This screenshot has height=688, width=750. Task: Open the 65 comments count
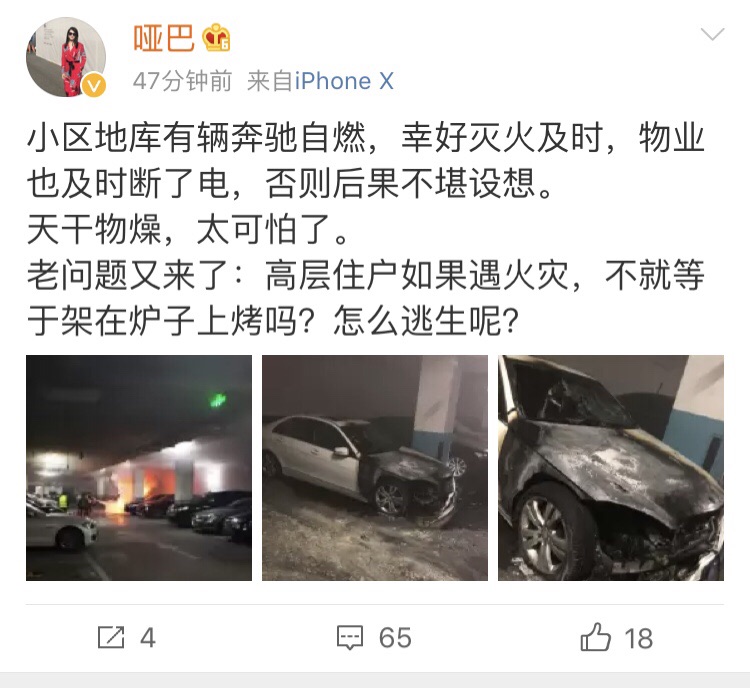coord(395,638)
